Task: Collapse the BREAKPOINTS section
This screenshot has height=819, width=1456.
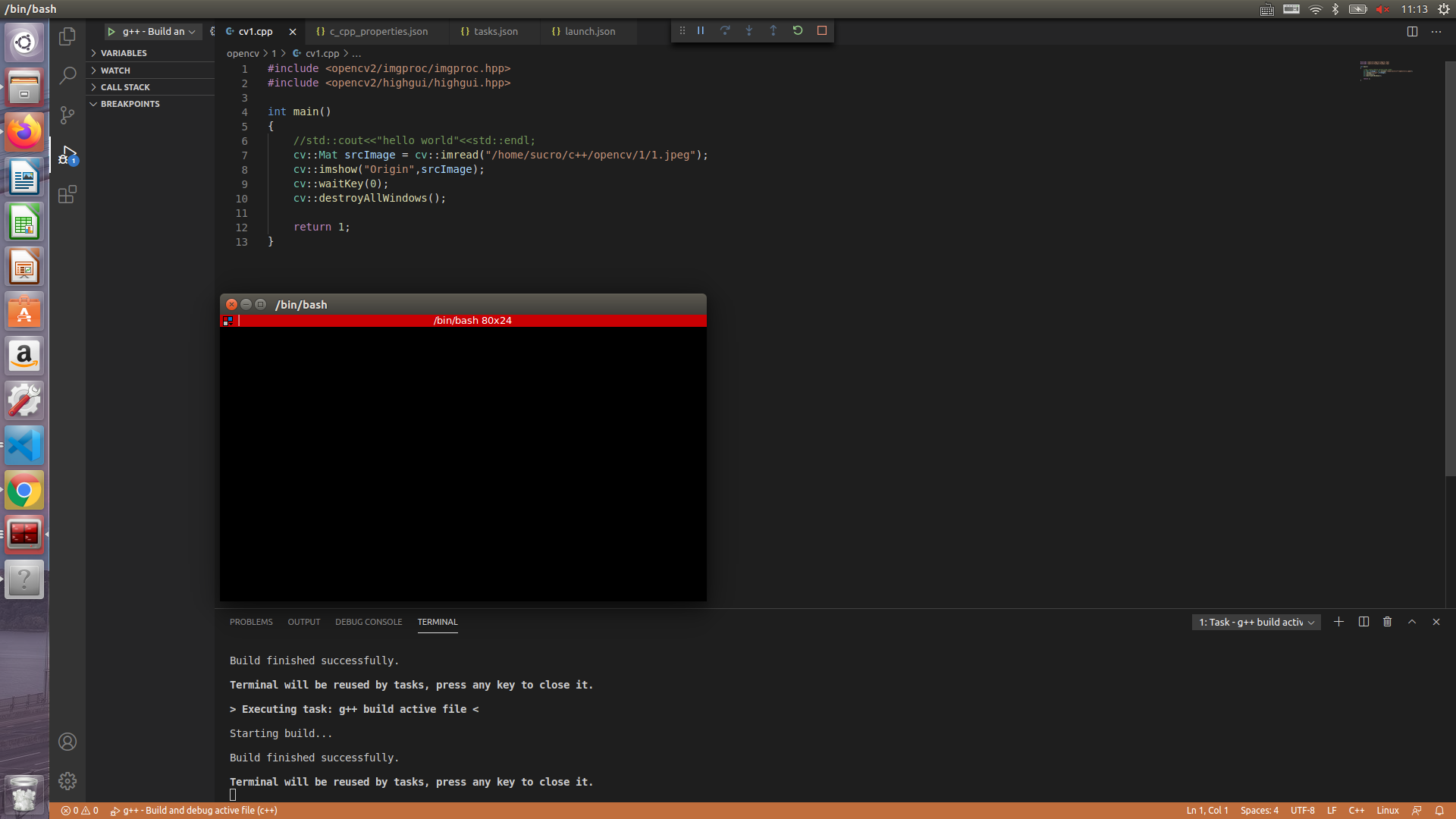Action: (x=130, y=104)
